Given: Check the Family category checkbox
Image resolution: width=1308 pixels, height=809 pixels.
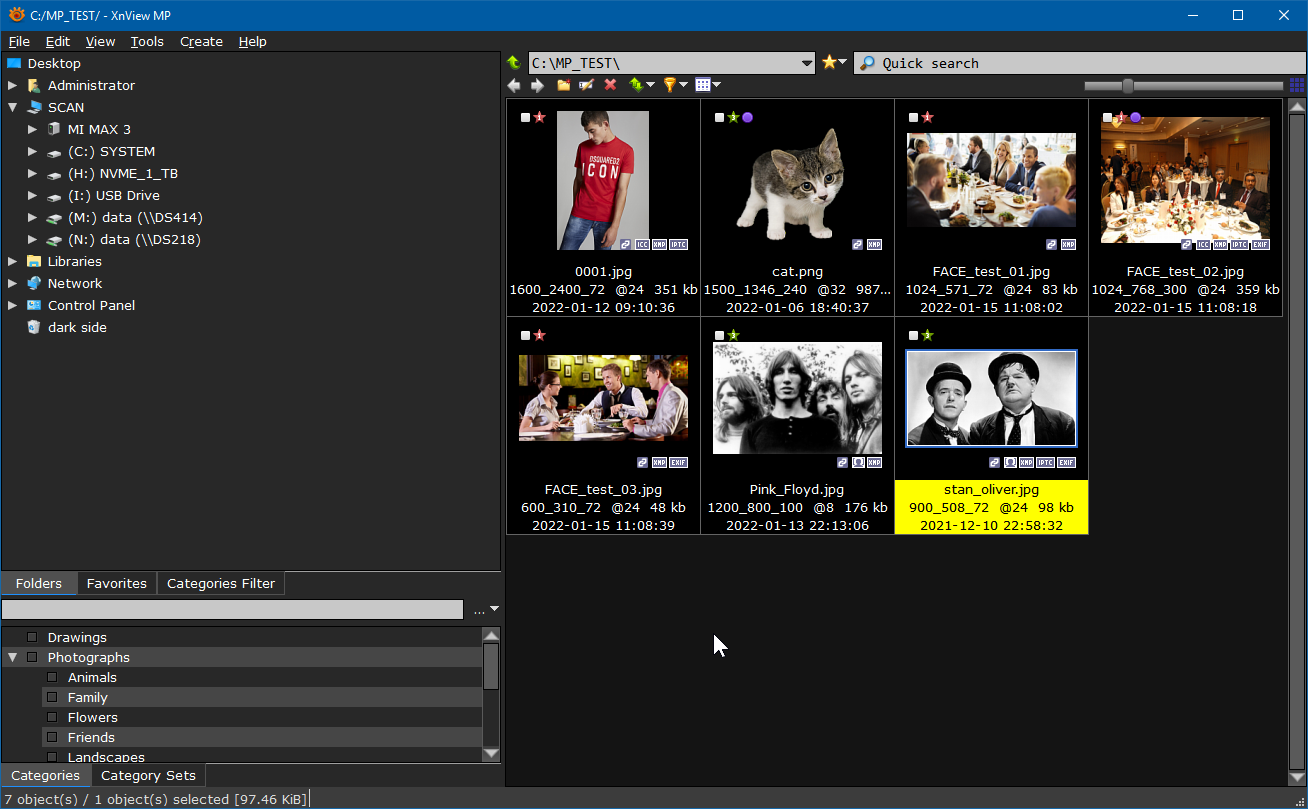Looking at the screenshot, I should coord(52,697).
